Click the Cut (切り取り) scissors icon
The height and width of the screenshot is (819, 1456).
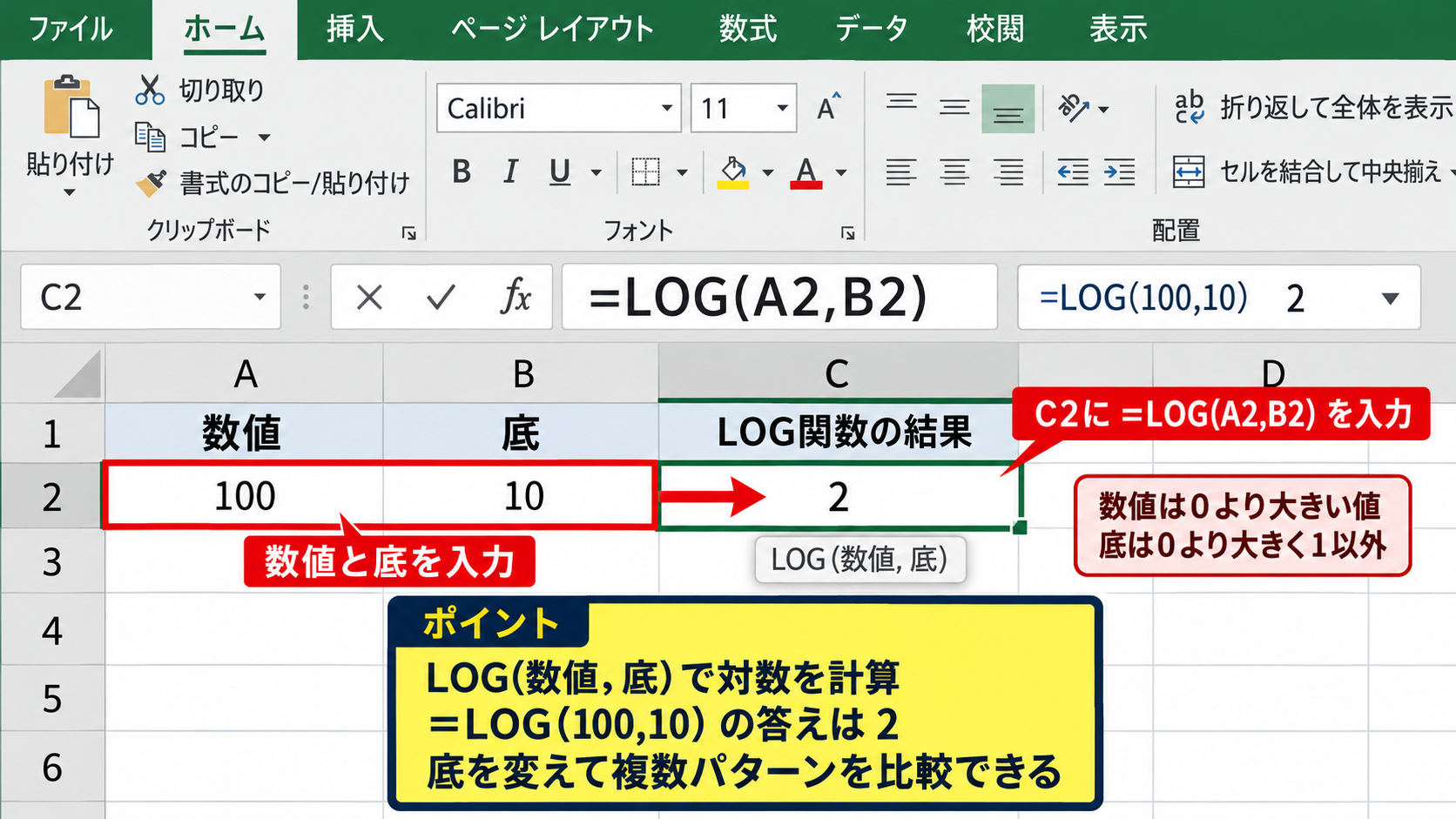click(150, 90)
